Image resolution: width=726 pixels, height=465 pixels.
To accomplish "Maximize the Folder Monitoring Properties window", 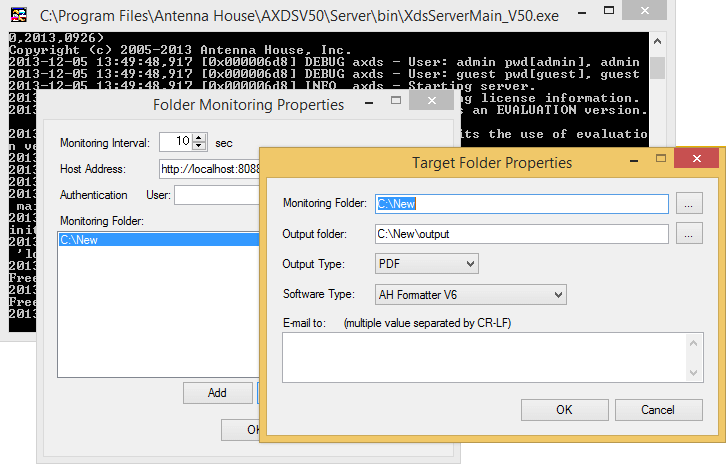I will (x=395, y=101).
